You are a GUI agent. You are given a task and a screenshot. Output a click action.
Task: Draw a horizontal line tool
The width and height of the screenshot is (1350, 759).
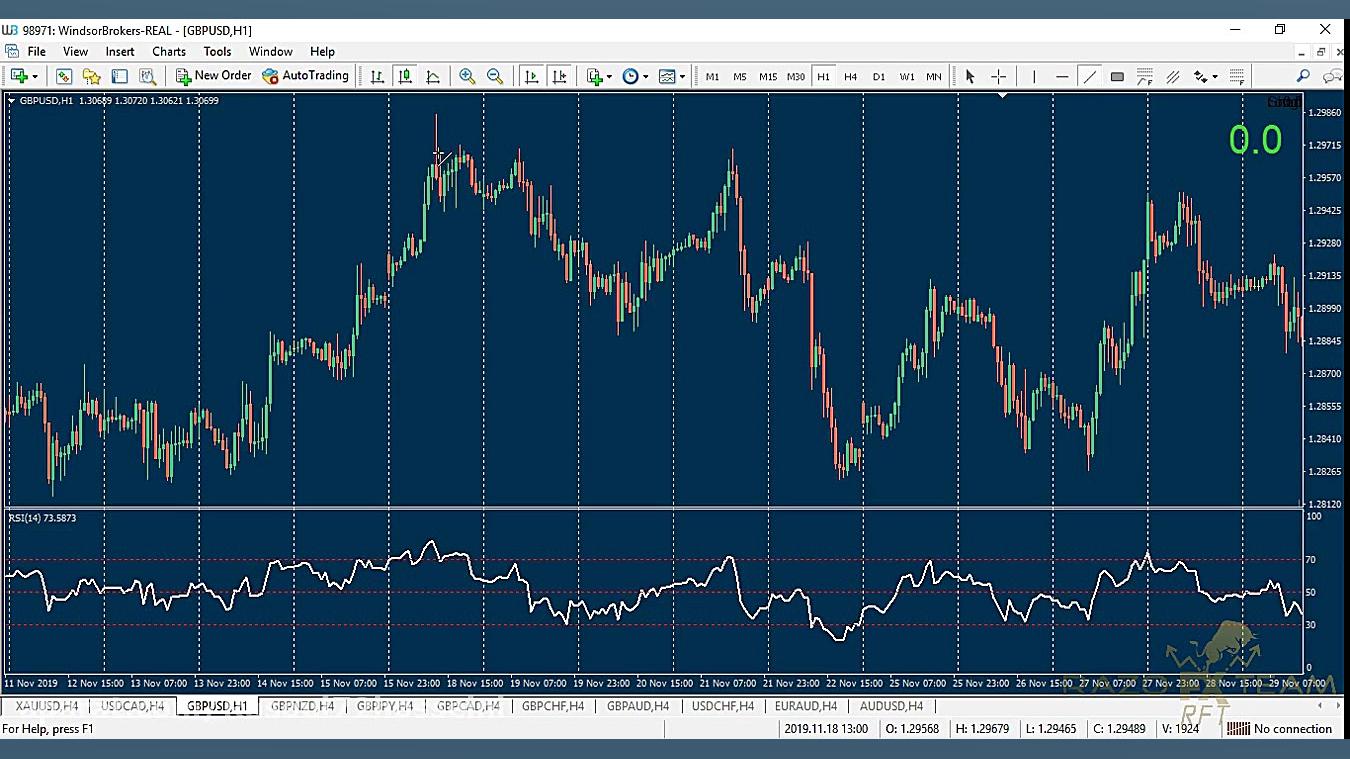[1062, 76]
